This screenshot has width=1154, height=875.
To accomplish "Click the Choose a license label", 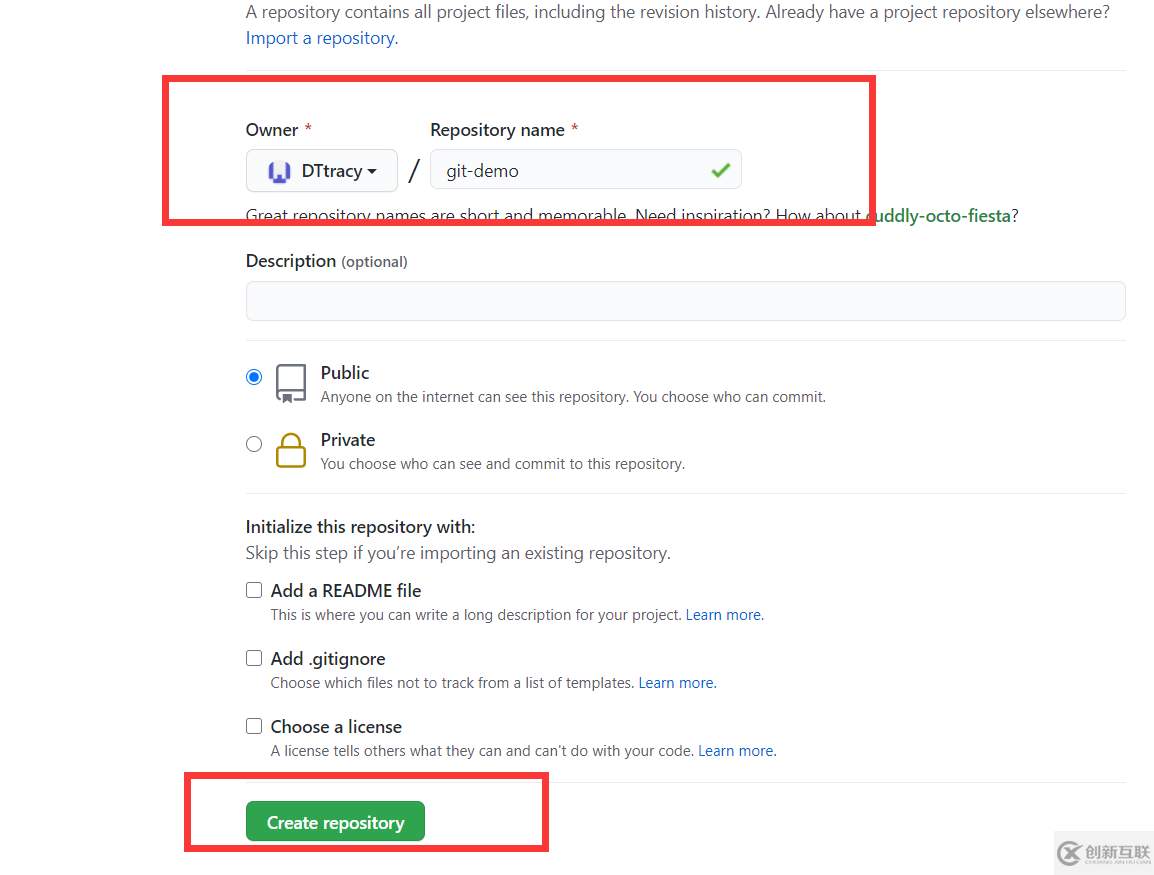I will coord(336,727).
